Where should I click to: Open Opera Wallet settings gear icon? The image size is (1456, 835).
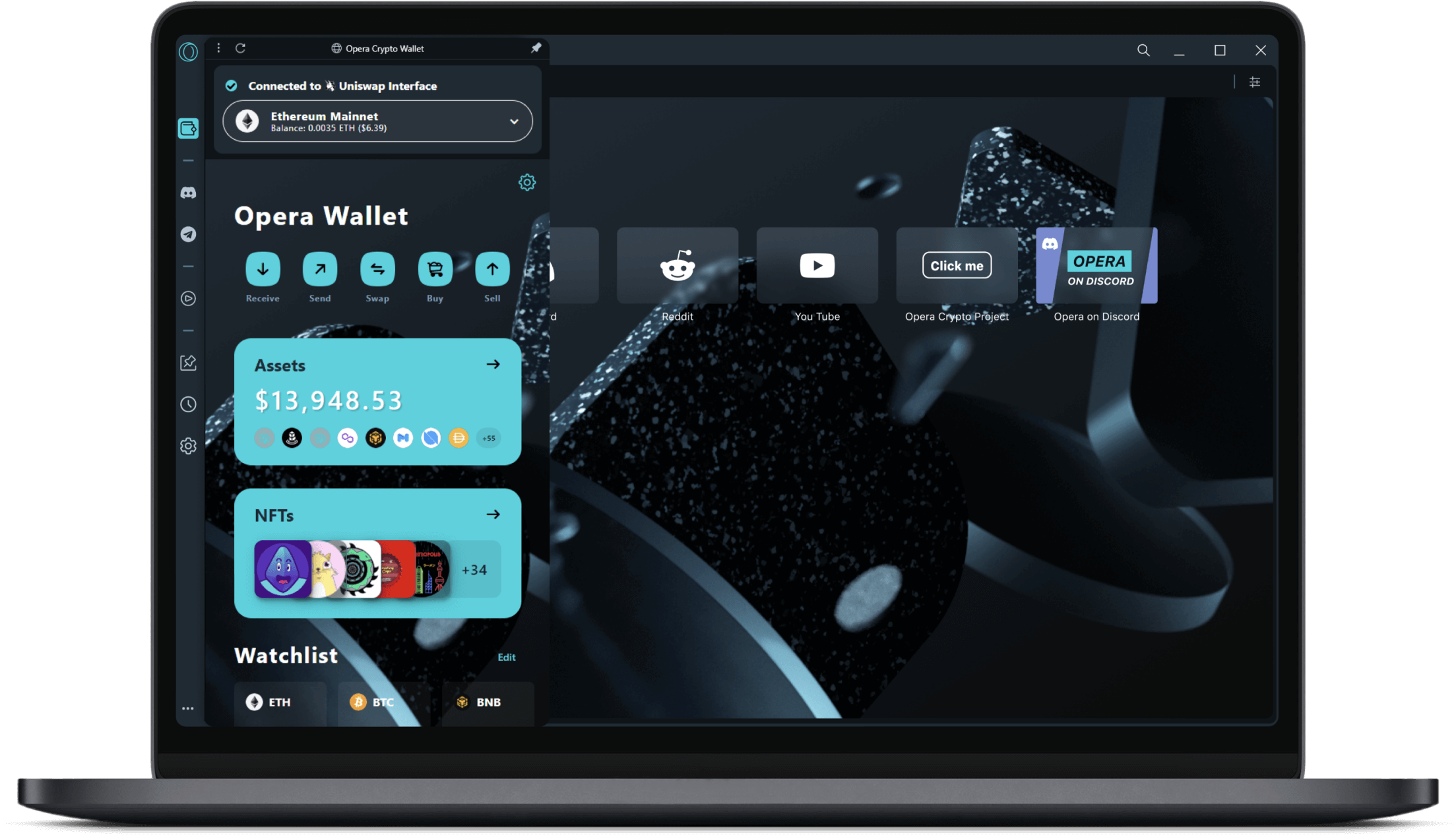coord(527,182)
